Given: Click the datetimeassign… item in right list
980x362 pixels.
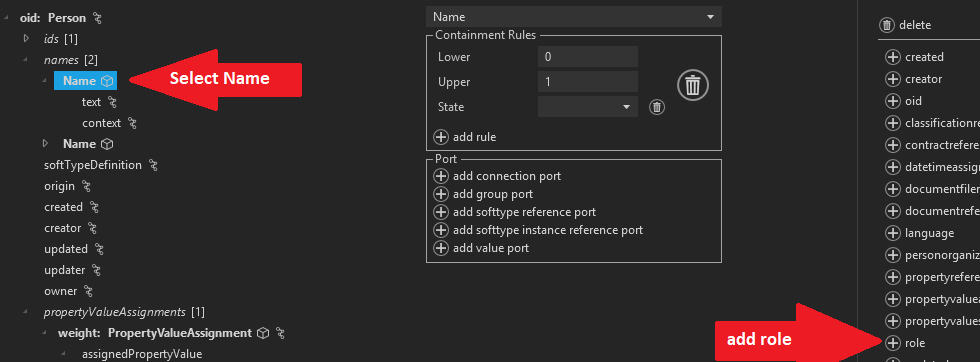Looking at the screenshot, I should click(942, 167).
